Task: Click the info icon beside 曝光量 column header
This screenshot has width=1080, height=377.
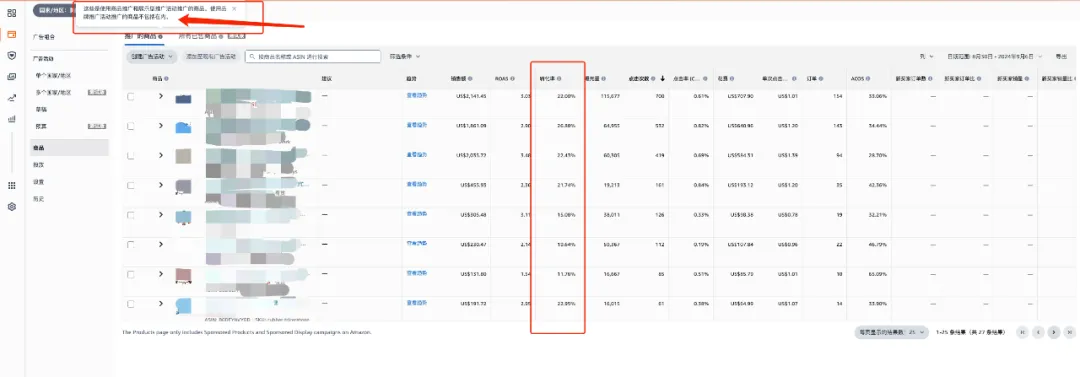Action: 603,79
